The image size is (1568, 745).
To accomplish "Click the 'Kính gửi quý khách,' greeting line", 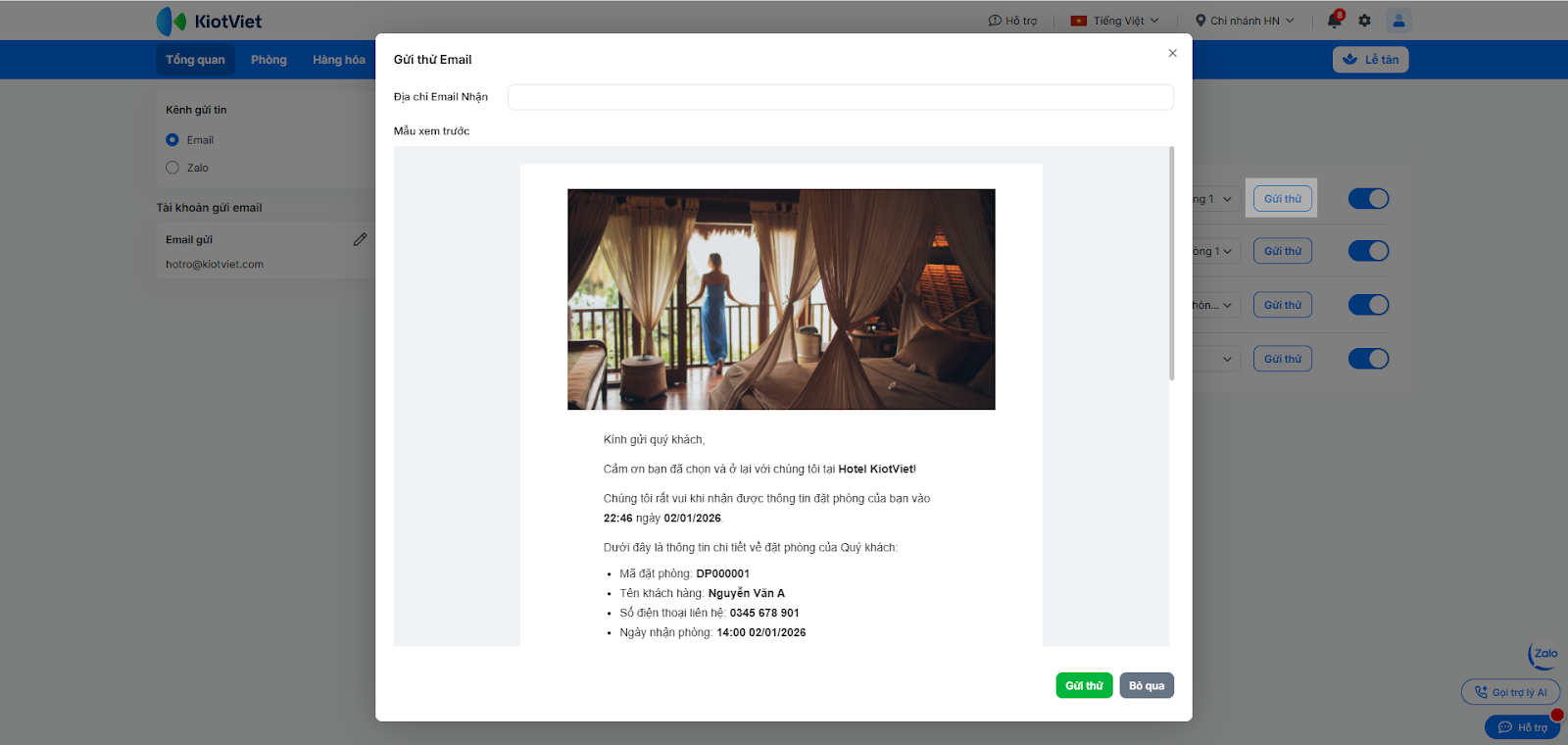I will (x=654, y=440).
